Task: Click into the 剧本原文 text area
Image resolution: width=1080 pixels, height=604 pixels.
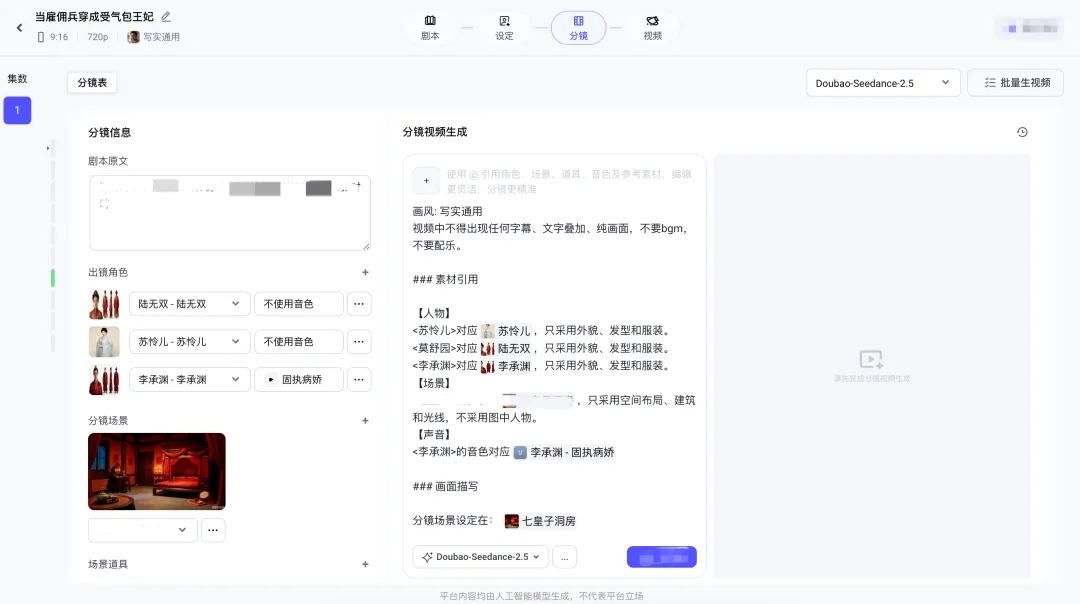Action: pyautogui.click(x=230, y=213)
